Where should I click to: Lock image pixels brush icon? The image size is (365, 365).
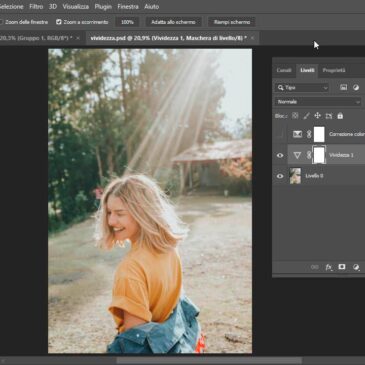click(306, 116)
